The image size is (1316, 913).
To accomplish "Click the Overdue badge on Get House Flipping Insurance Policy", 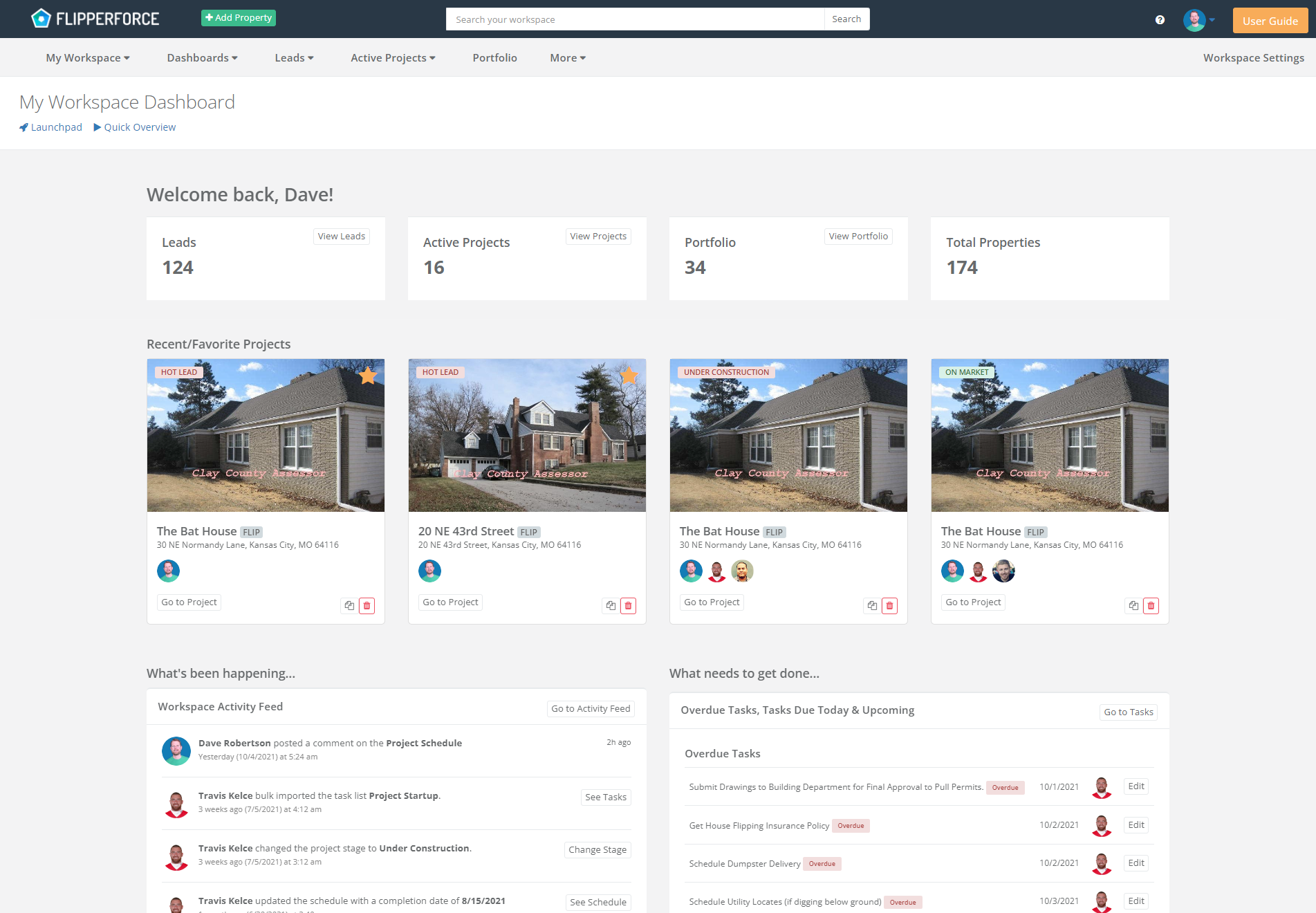I will (x=851, y=825).
